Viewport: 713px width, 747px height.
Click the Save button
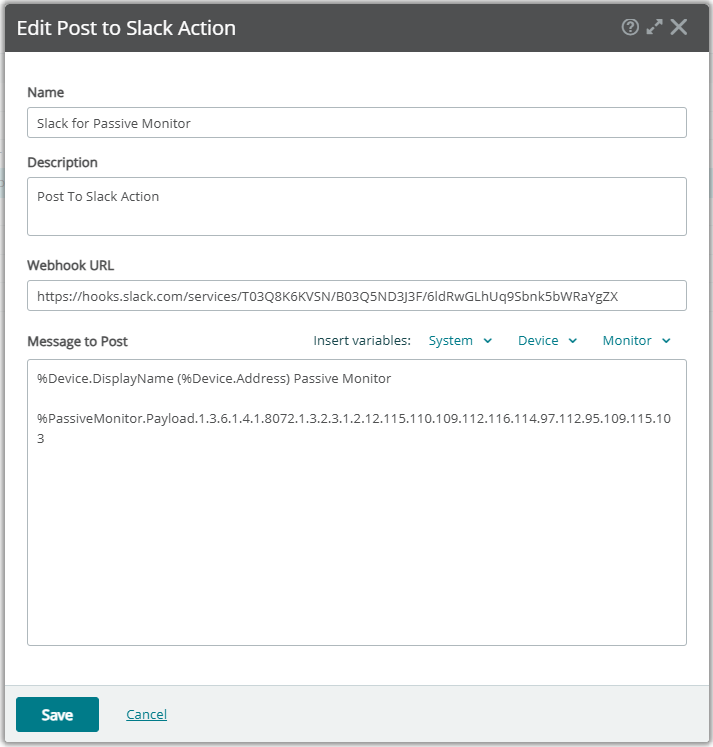click(57, 714)
